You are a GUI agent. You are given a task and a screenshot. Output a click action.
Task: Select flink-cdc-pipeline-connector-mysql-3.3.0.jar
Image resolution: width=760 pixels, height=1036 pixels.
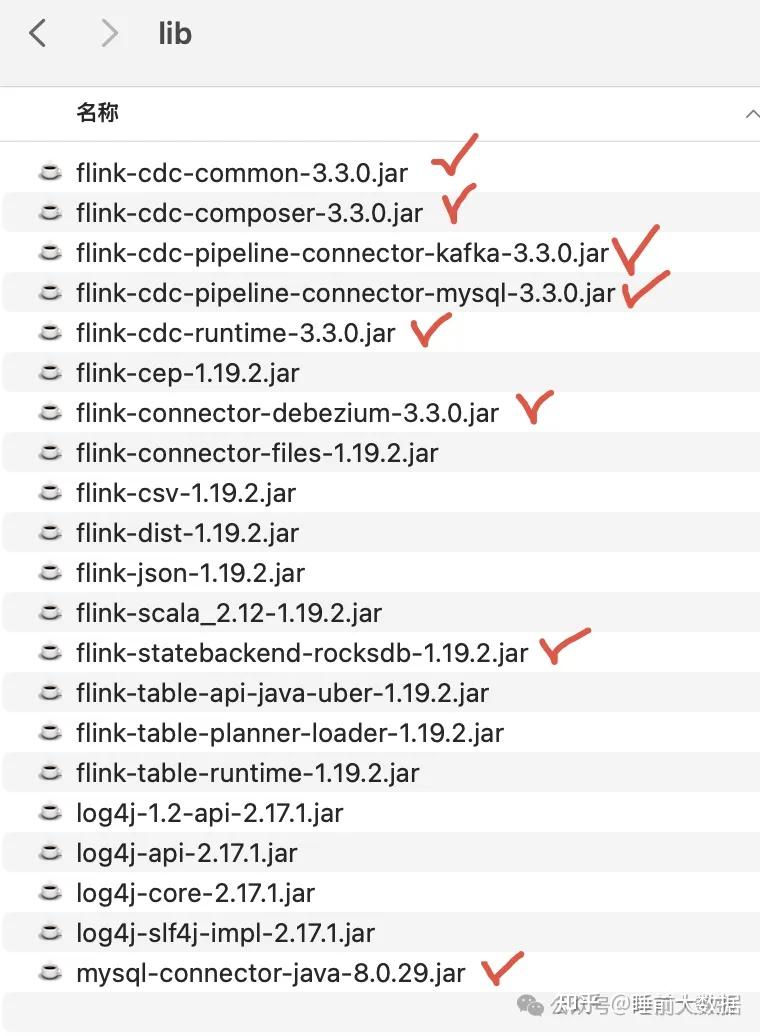pos(343,293)
